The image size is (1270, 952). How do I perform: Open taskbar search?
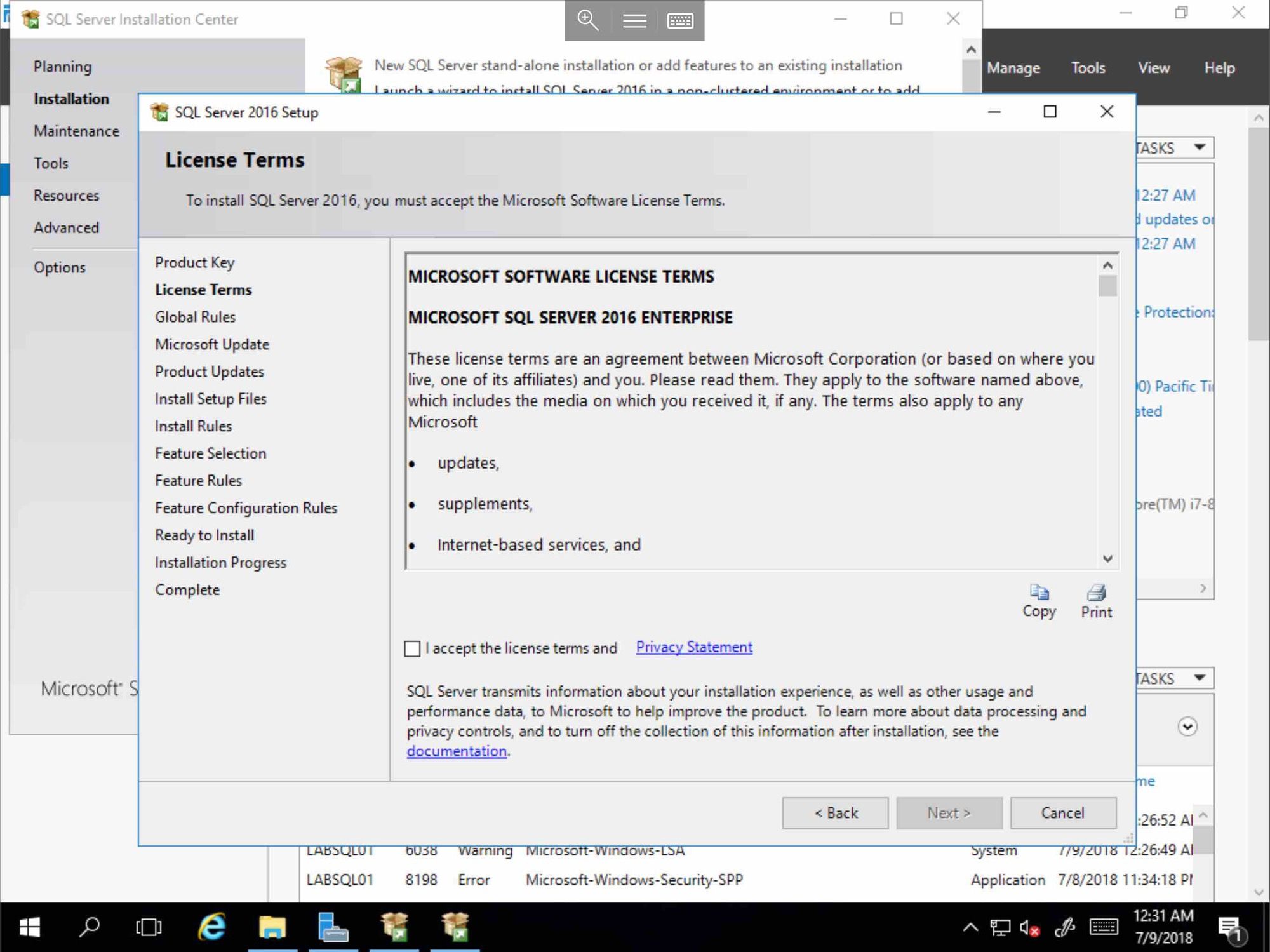[x=89, y=928]
